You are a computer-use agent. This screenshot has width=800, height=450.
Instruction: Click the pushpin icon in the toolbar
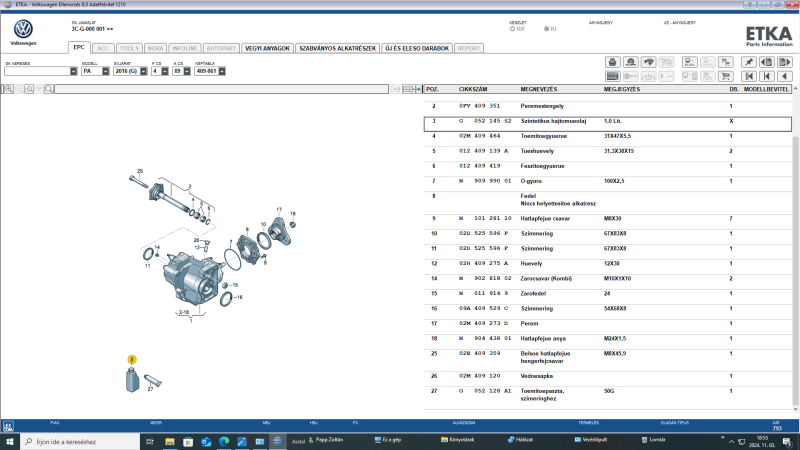[748, 62]
